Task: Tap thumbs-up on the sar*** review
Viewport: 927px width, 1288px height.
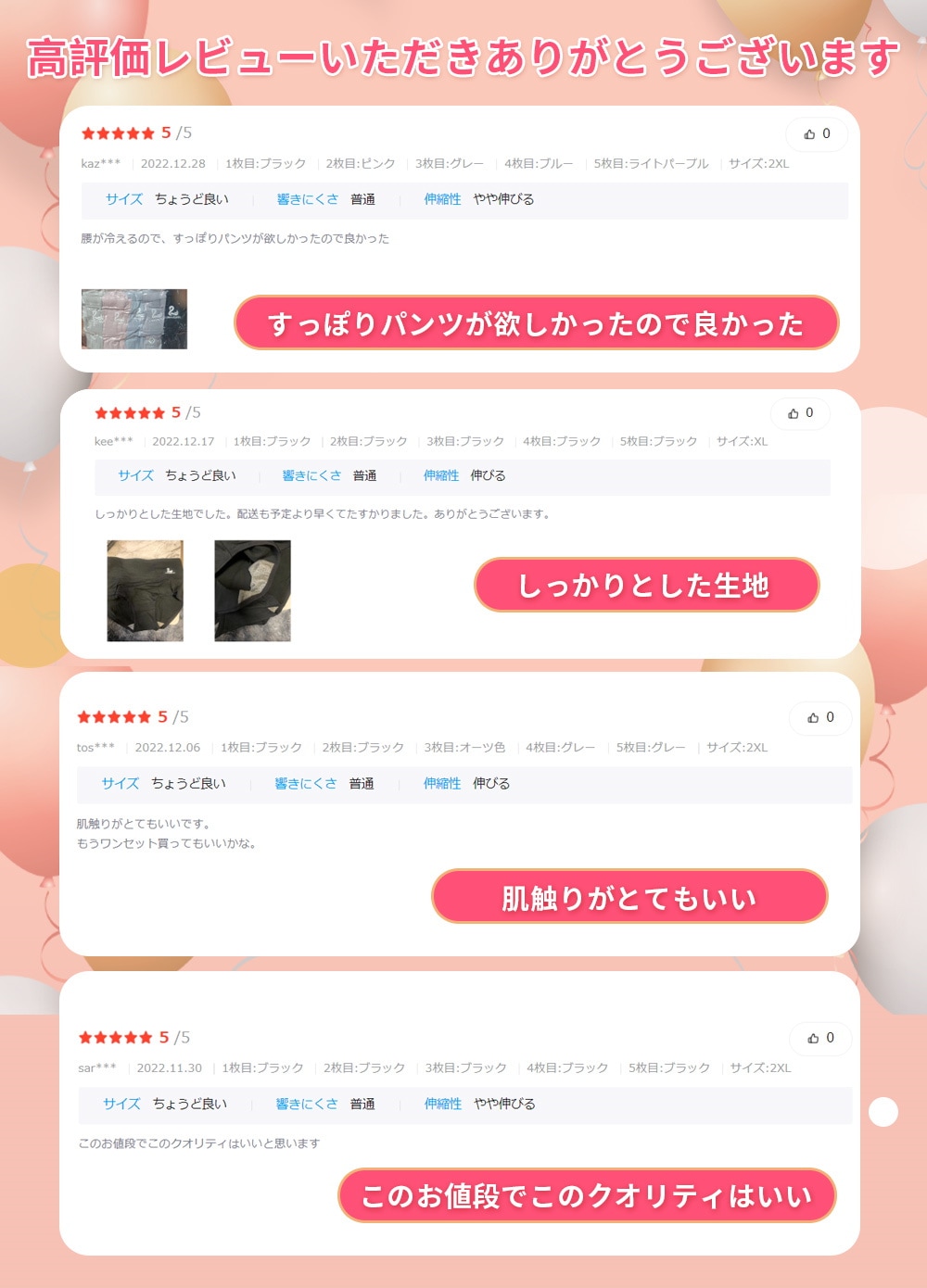Action: tap(819, 1038)
